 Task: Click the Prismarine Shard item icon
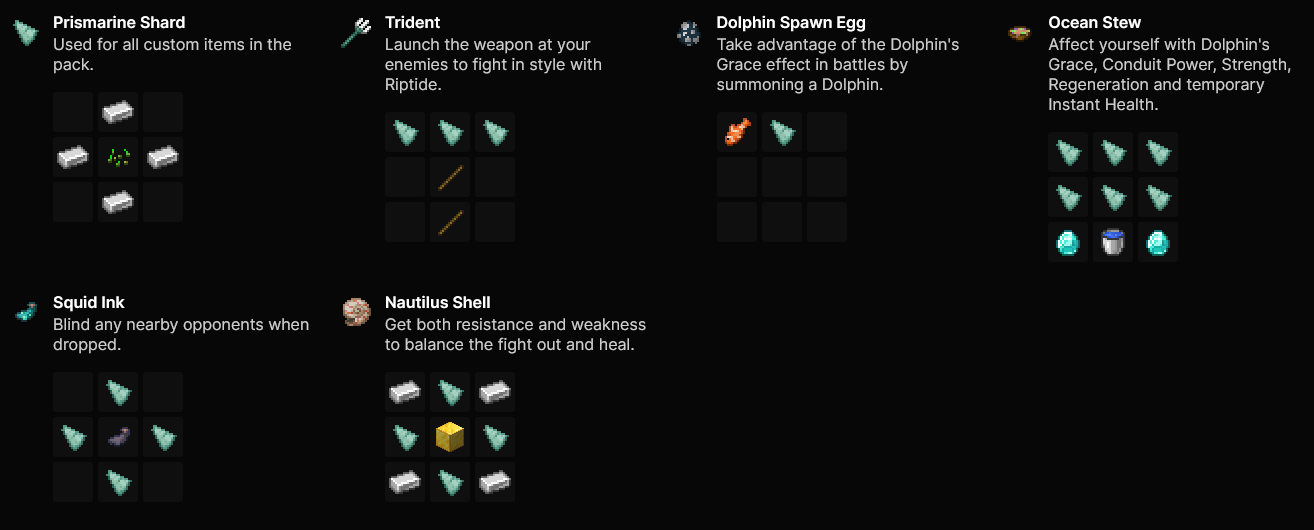click(25, 33)
